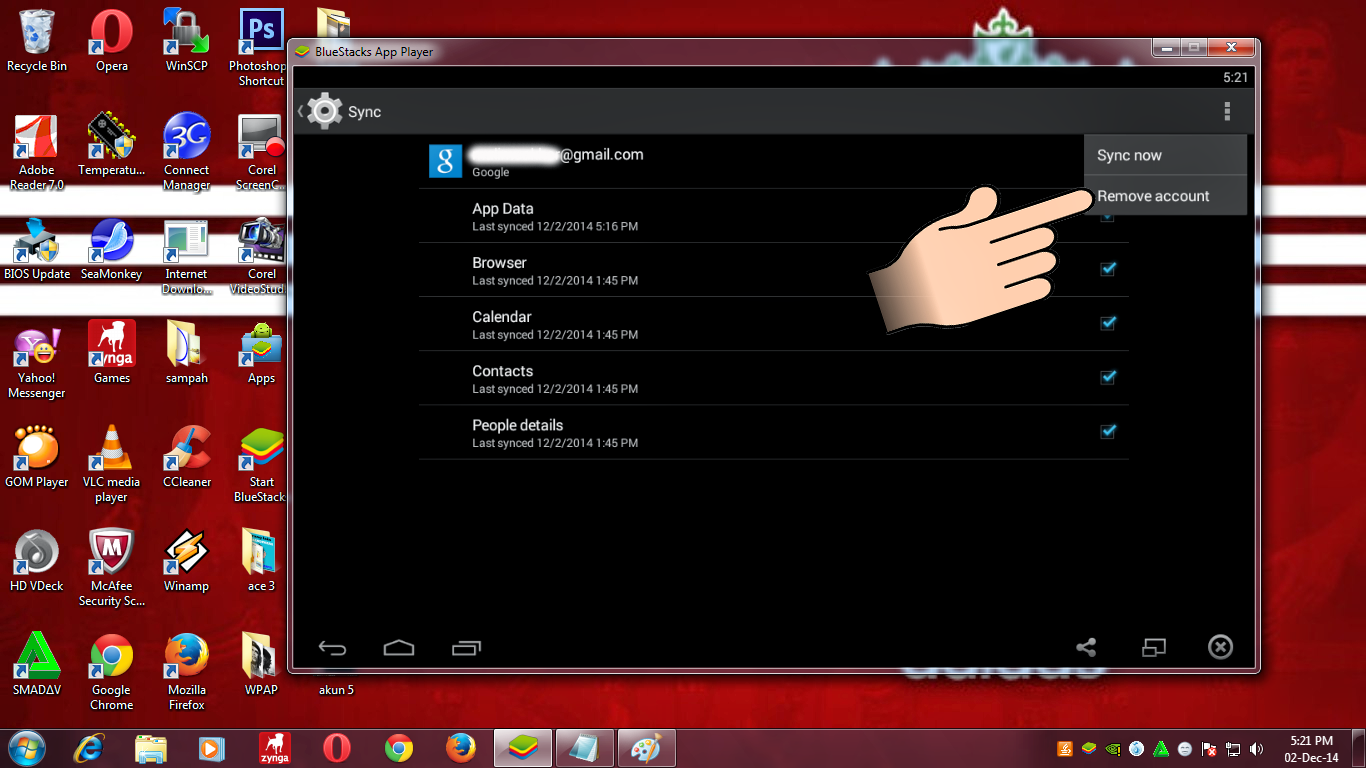Click the BlueStacks circular close icon
Viewport: 1366px width, 768px height.
coord(1220,647)
